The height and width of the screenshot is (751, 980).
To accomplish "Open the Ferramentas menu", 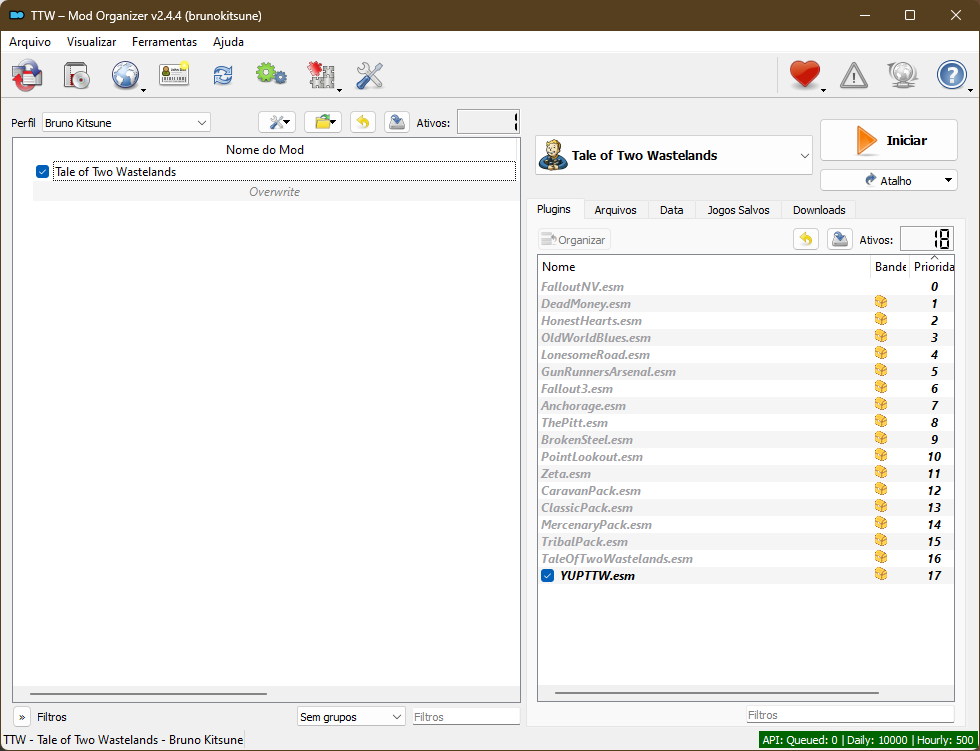I will [x=164, y=42].
